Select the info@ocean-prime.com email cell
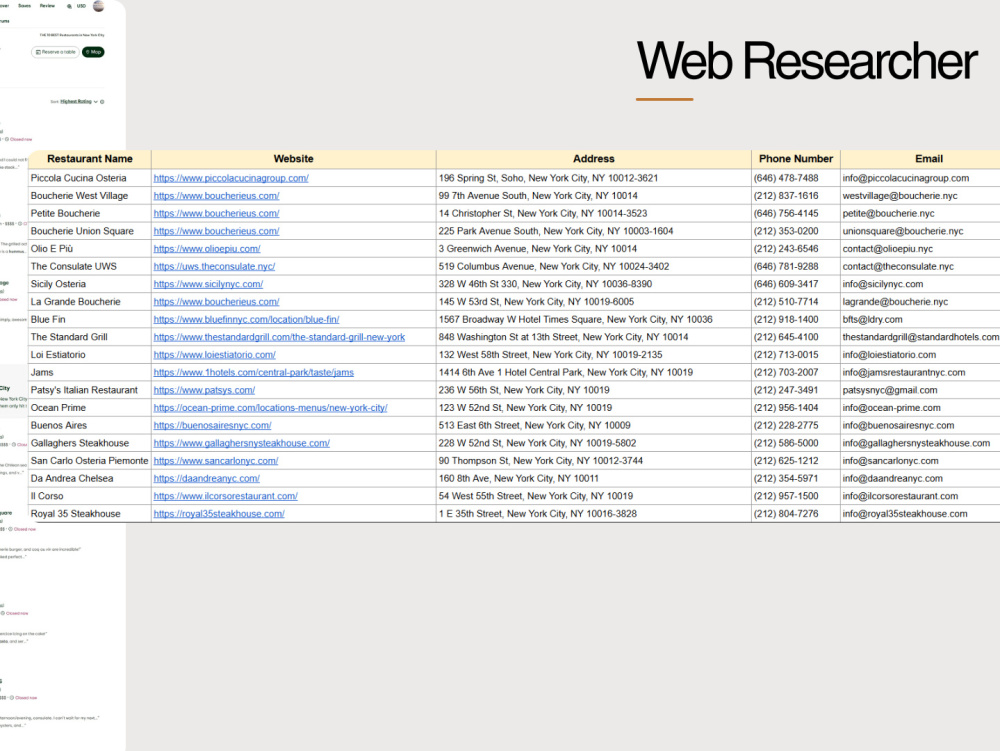Screen dimensions: 1000x751 pos(920,408)
